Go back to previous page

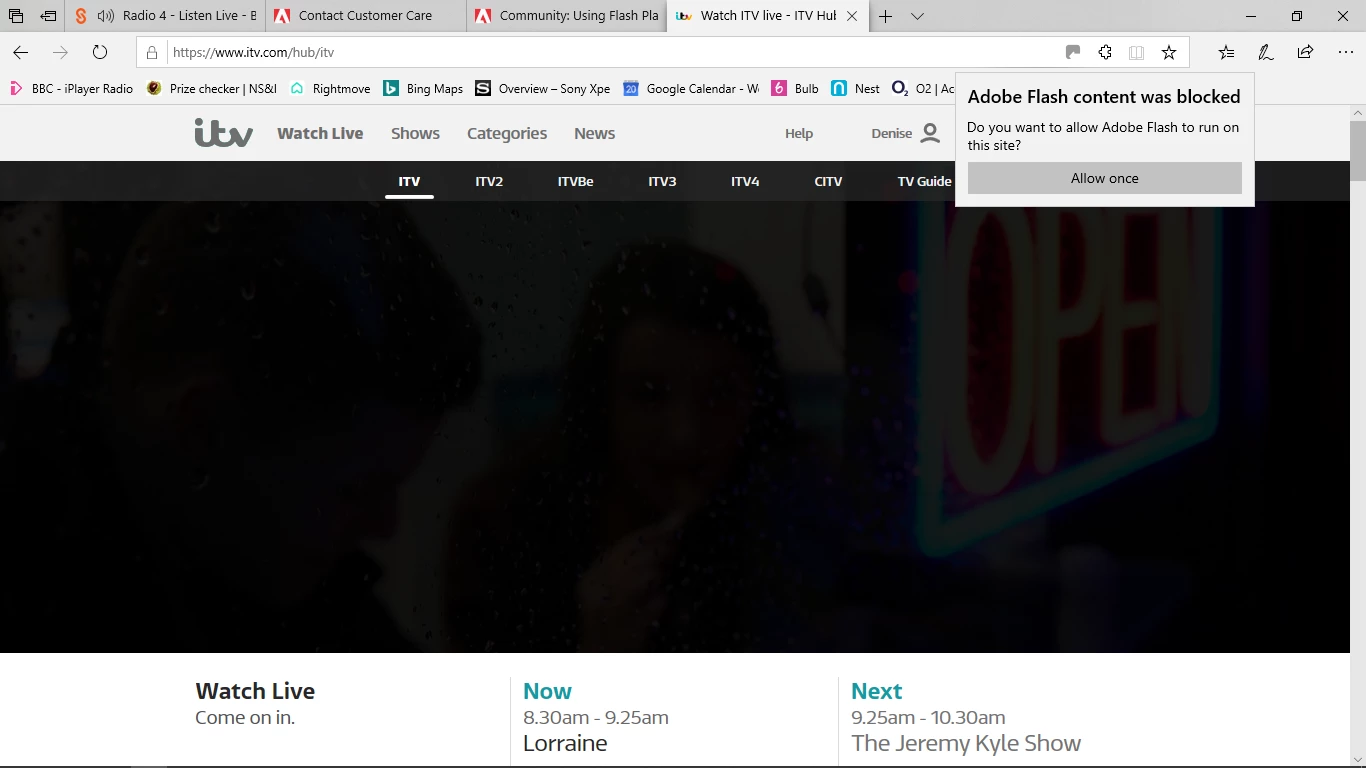pos(20,52)
